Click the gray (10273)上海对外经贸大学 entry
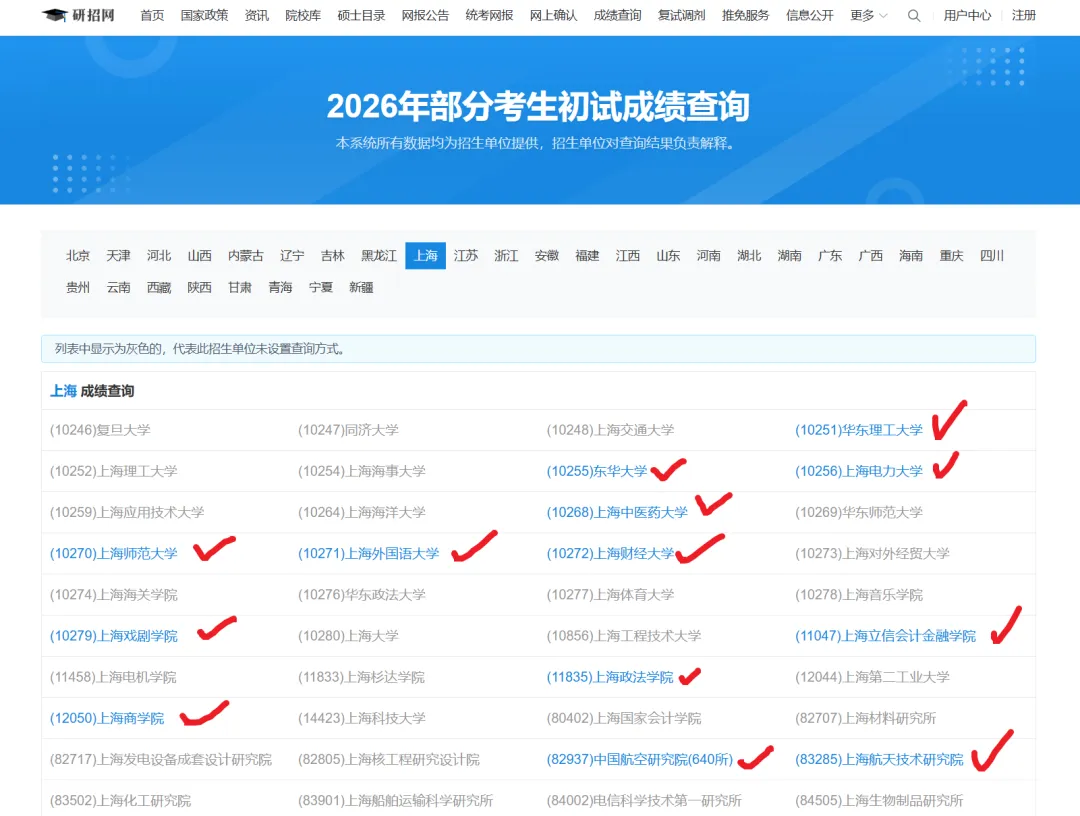 coord(872,554)
